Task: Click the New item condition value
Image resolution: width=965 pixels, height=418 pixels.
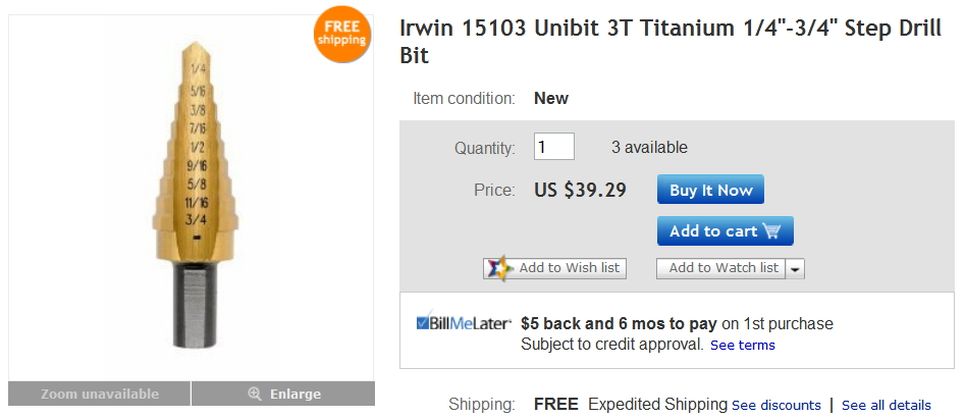Action: pyautogui.click(x=551, y=98)
